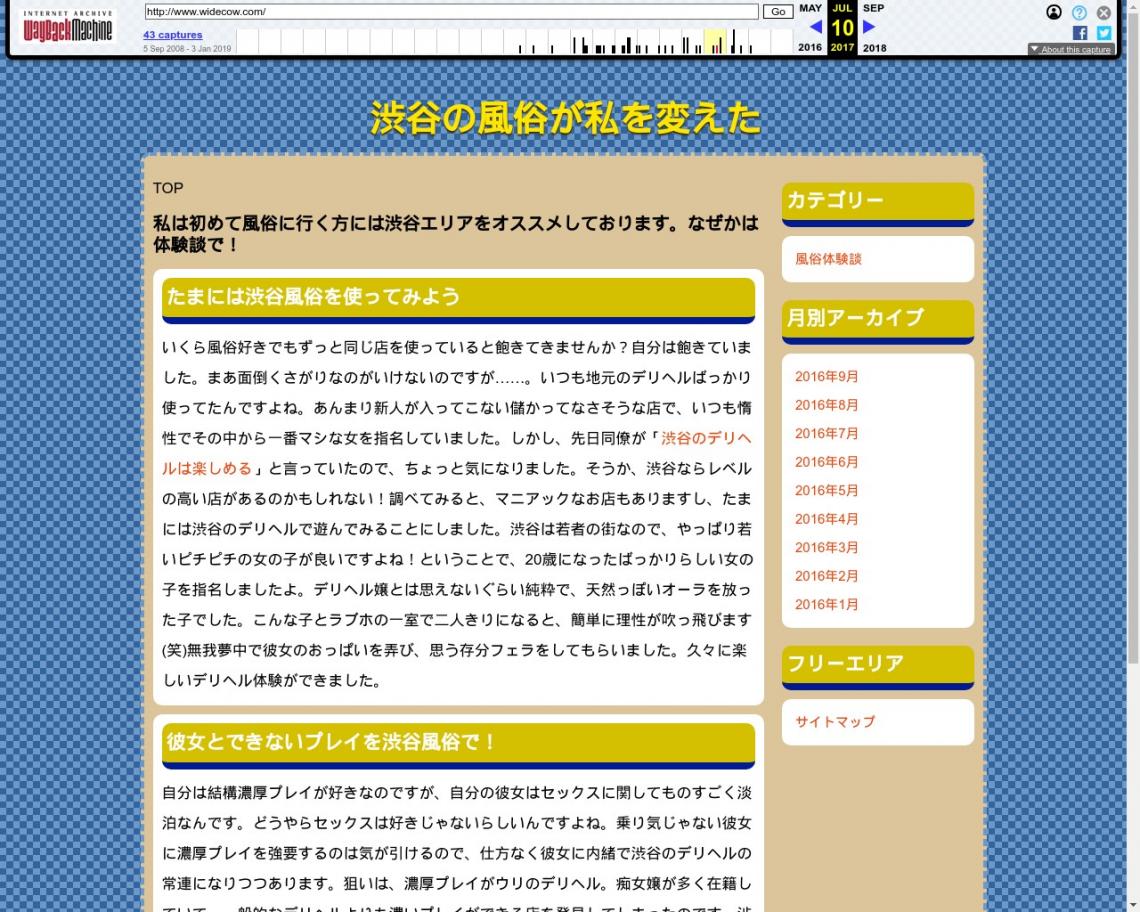Open the 風俗体験談 category
The height and width of the screenshot is (912, 1140).
click(x=828, y=259)
